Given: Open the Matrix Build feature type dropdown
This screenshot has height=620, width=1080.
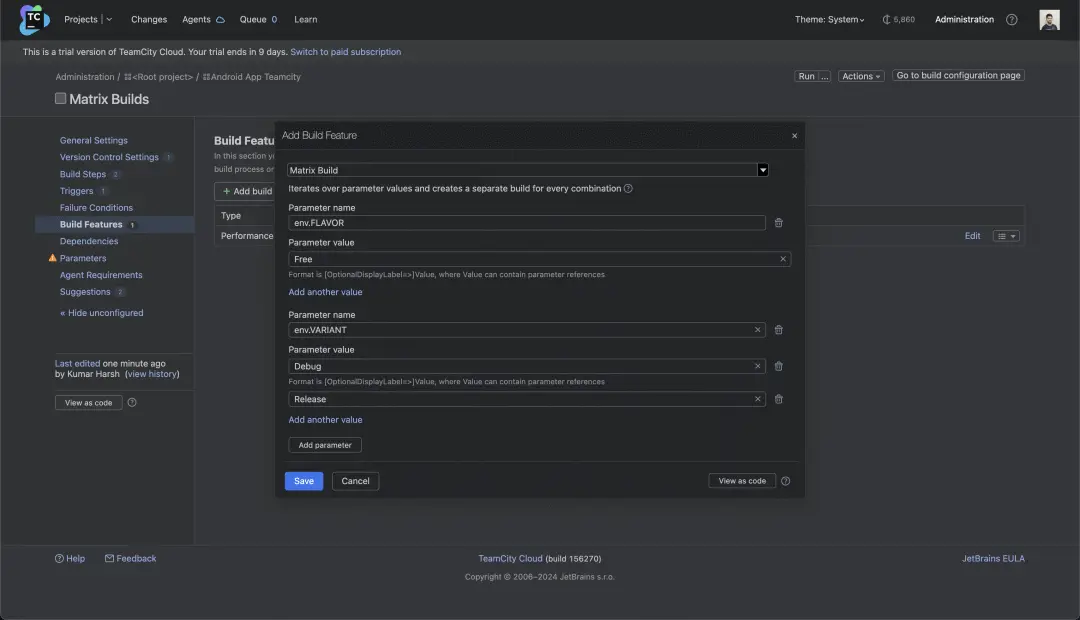Looking at the screenshot, I should click(762, 170).
